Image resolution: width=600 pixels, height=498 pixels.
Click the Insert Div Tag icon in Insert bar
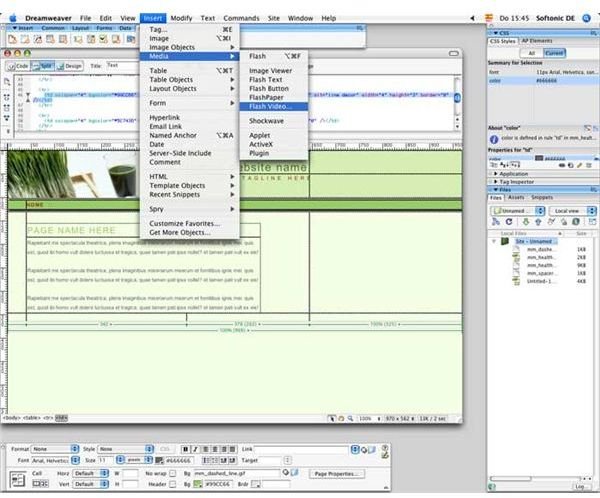(x=63, y=39)
